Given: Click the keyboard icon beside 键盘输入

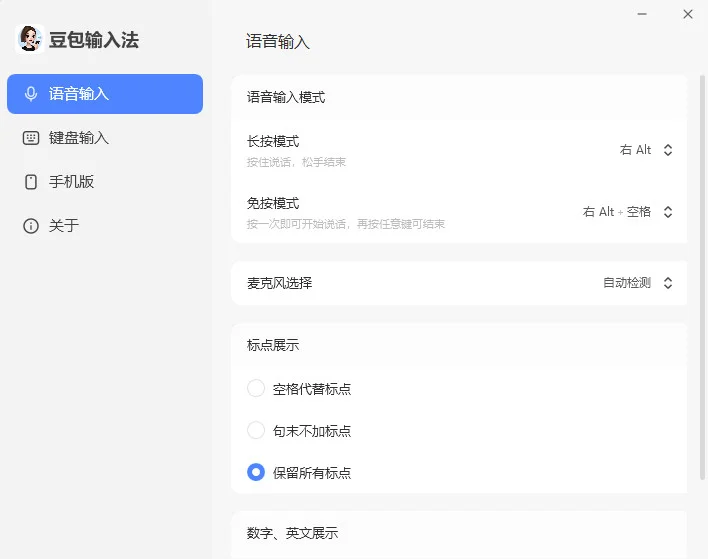Looking at the screenshot, I should pyautogui.click(x=31, y=138).
